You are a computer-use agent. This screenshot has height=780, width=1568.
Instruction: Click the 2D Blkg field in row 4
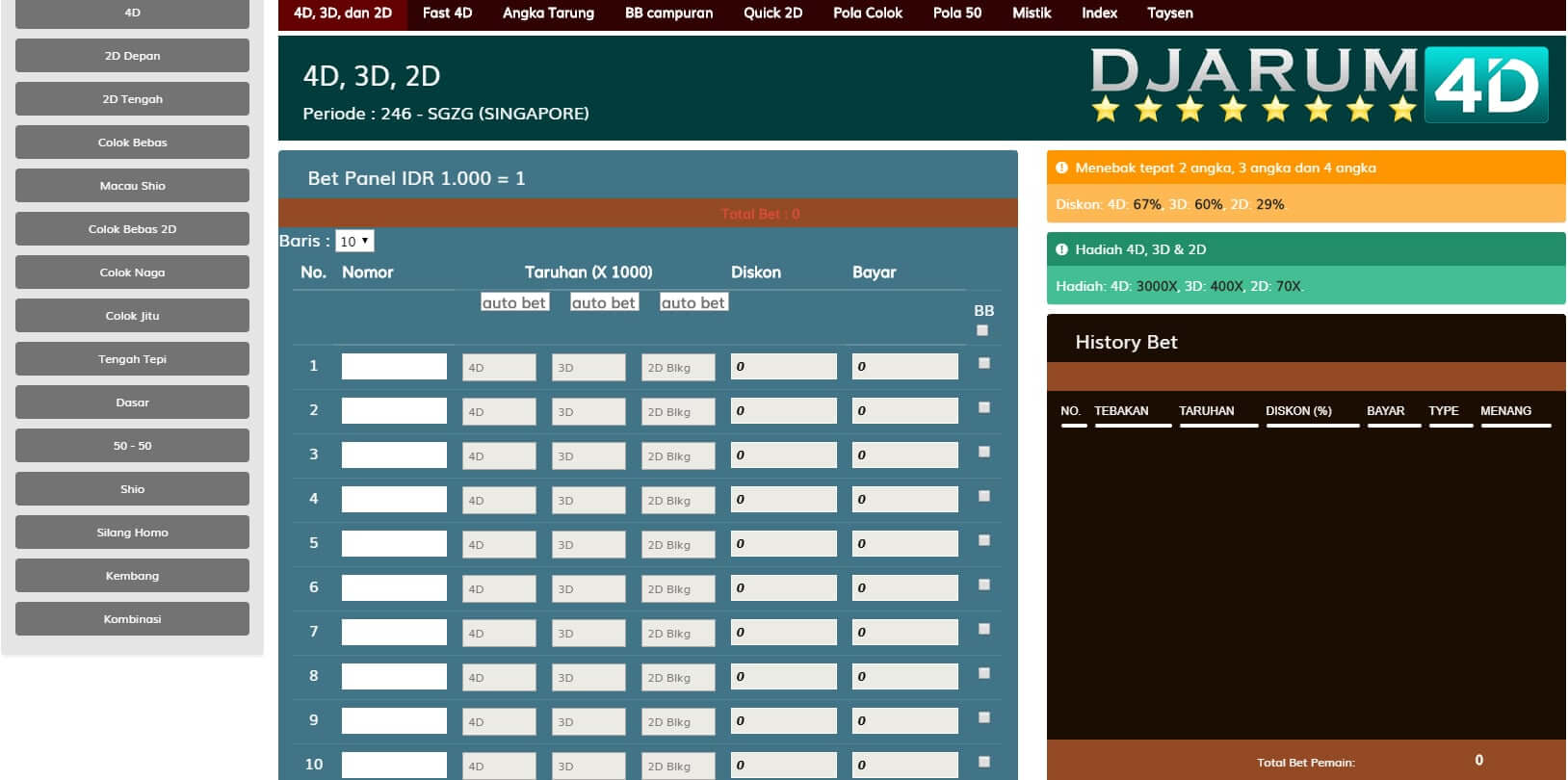(x=679, y=501)
